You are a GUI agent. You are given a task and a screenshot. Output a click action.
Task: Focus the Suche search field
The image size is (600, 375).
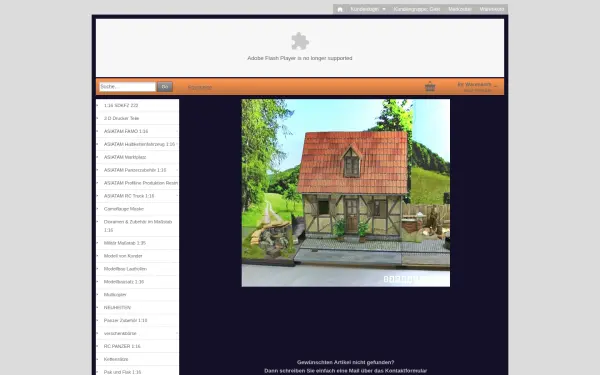(x=127, y=87)
